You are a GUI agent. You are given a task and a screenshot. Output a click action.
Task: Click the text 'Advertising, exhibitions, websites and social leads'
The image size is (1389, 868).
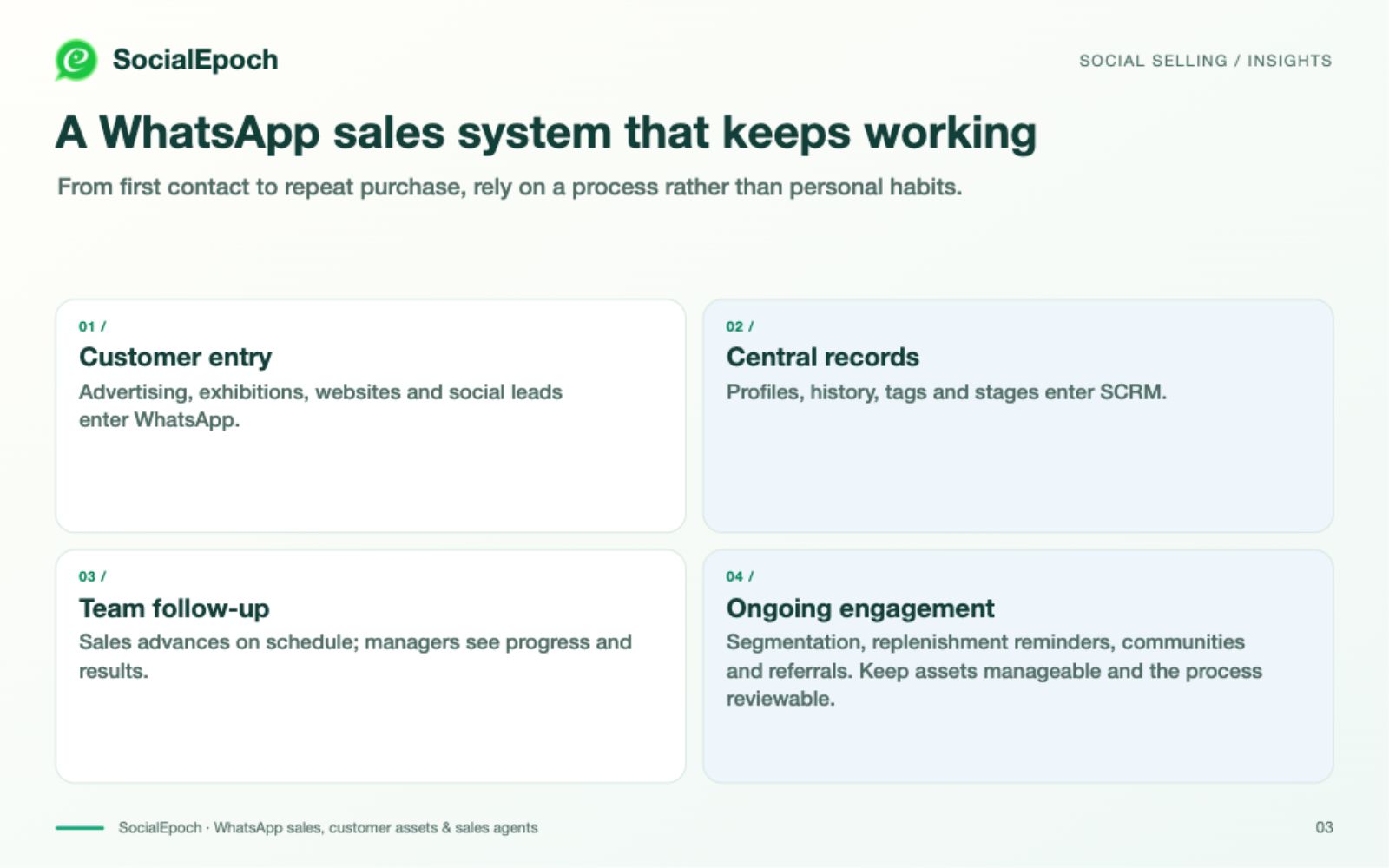(320, 391)
